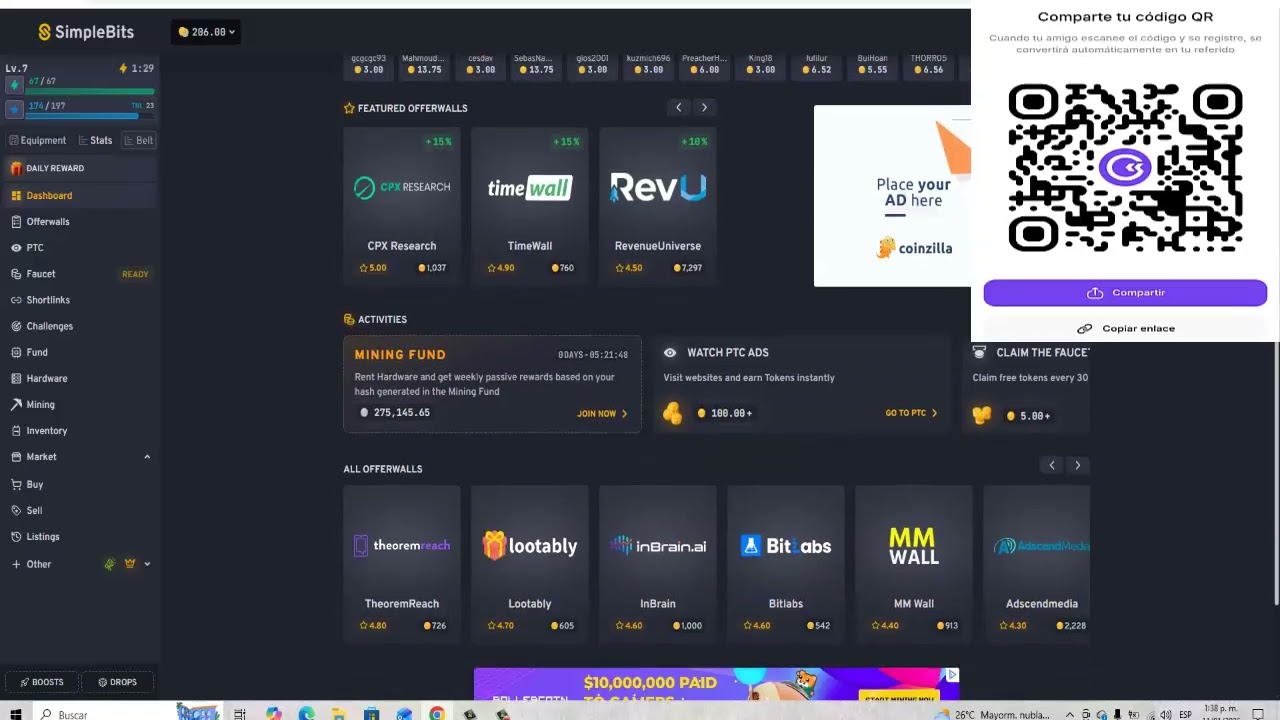Click the green energy progress bar
Image resolution: width=1280 pixels, height=720 pixels.
coord(90,91)
